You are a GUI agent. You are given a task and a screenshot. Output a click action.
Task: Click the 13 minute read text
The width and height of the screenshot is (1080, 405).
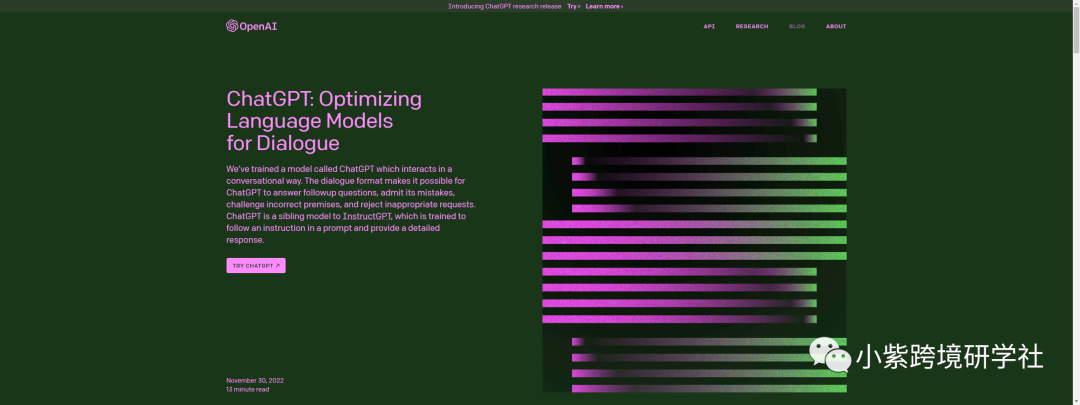point(247,389)
